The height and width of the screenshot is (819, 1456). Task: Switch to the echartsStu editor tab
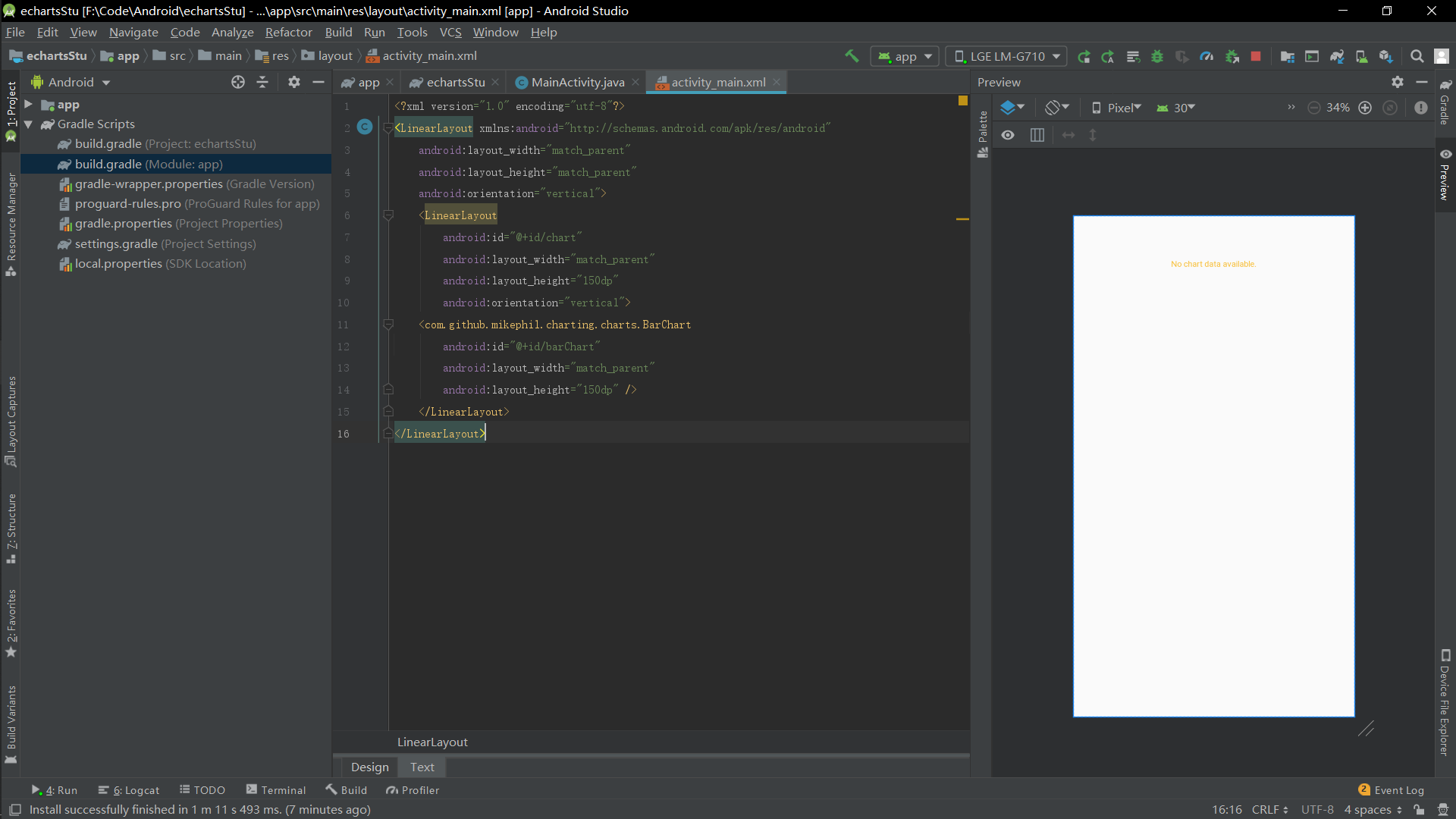point(455,82)
